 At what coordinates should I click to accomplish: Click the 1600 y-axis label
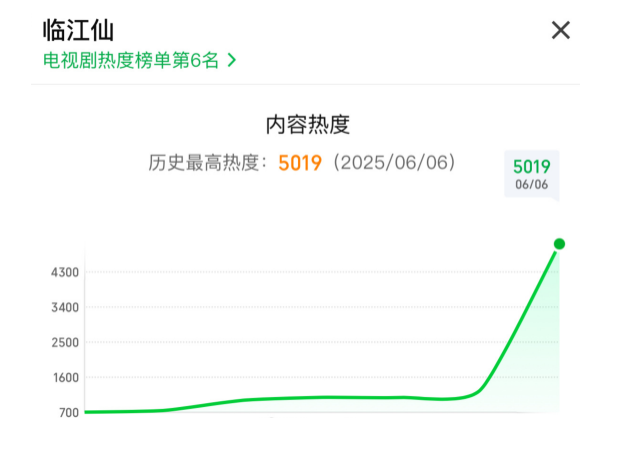pyautogui.click(x=66, y=377)
